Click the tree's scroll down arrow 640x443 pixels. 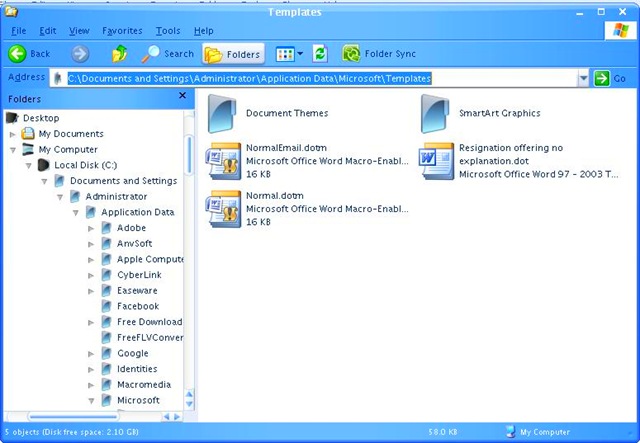(189, 404)
